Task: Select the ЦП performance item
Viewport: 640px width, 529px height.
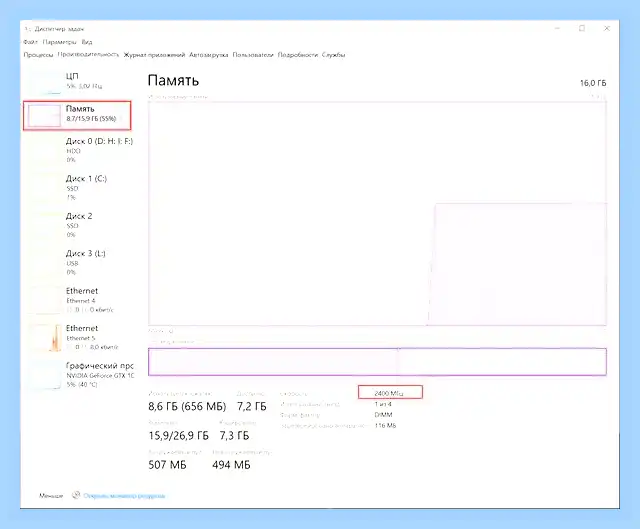Action: pos(78,82)
